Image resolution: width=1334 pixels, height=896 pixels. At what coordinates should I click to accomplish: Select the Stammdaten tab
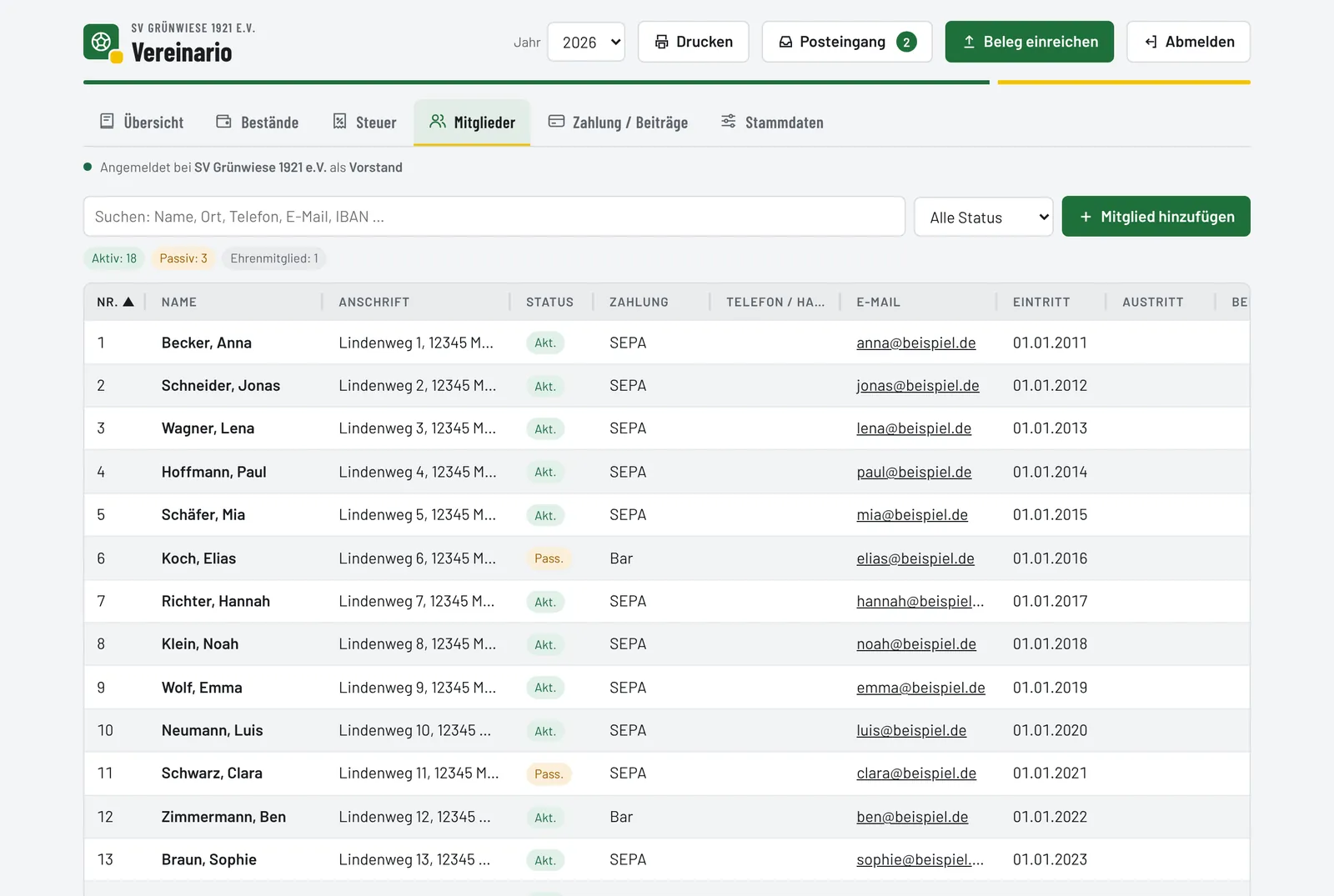772,123
